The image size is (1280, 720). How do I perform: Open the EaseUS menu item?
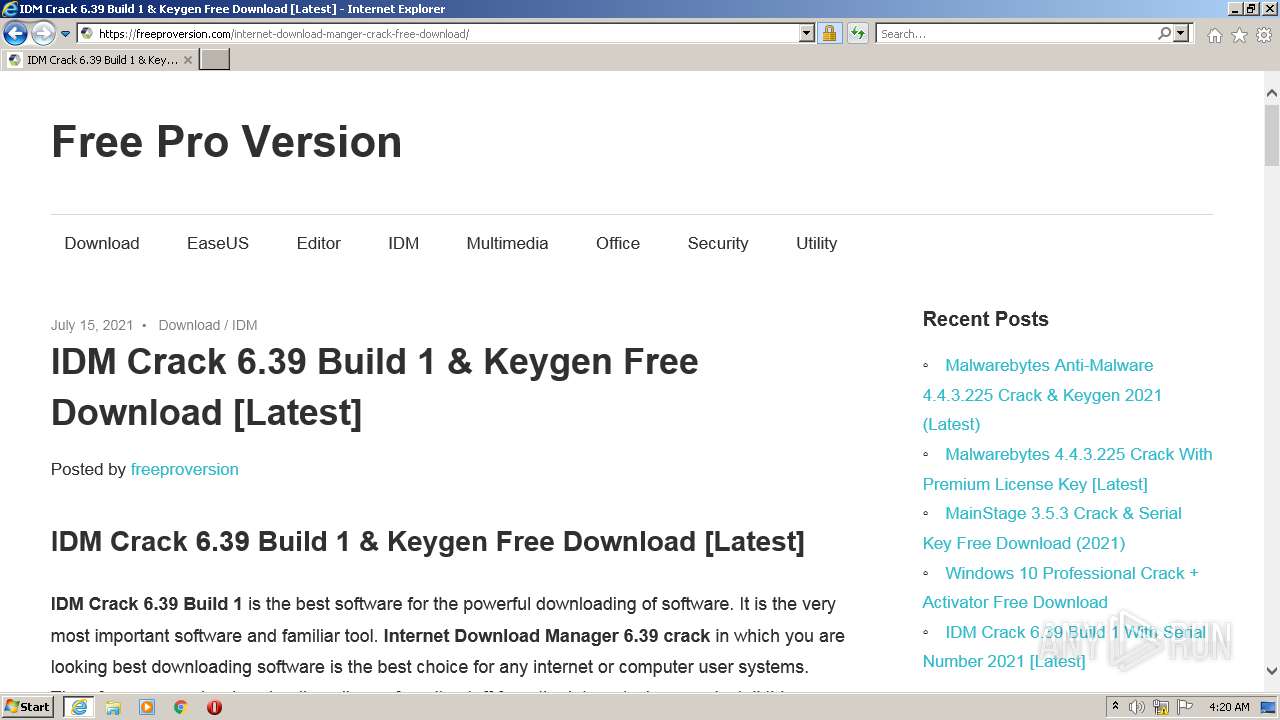point(218,243)
